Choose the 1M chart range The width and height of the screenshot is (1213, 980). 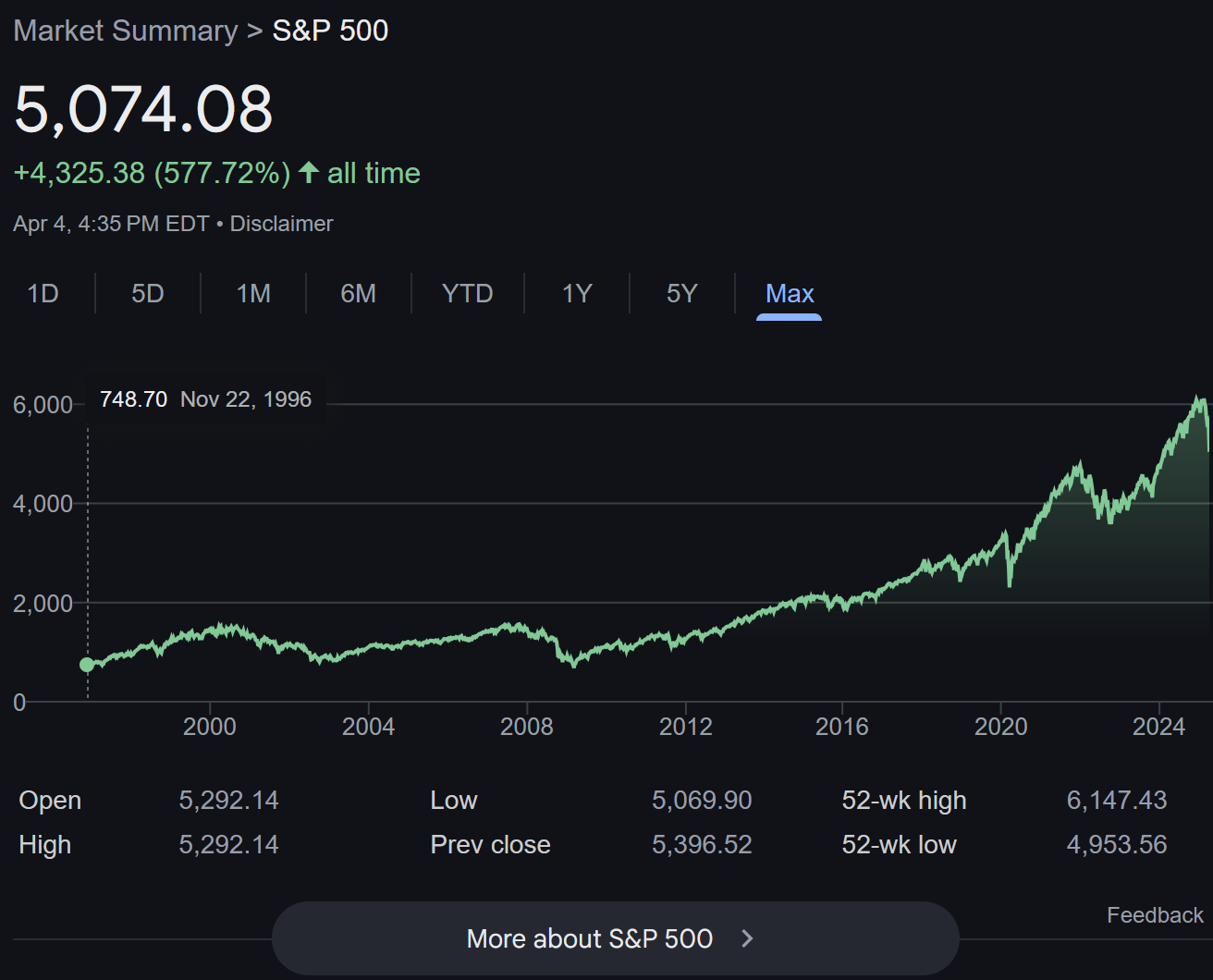[x=253, y=294]
